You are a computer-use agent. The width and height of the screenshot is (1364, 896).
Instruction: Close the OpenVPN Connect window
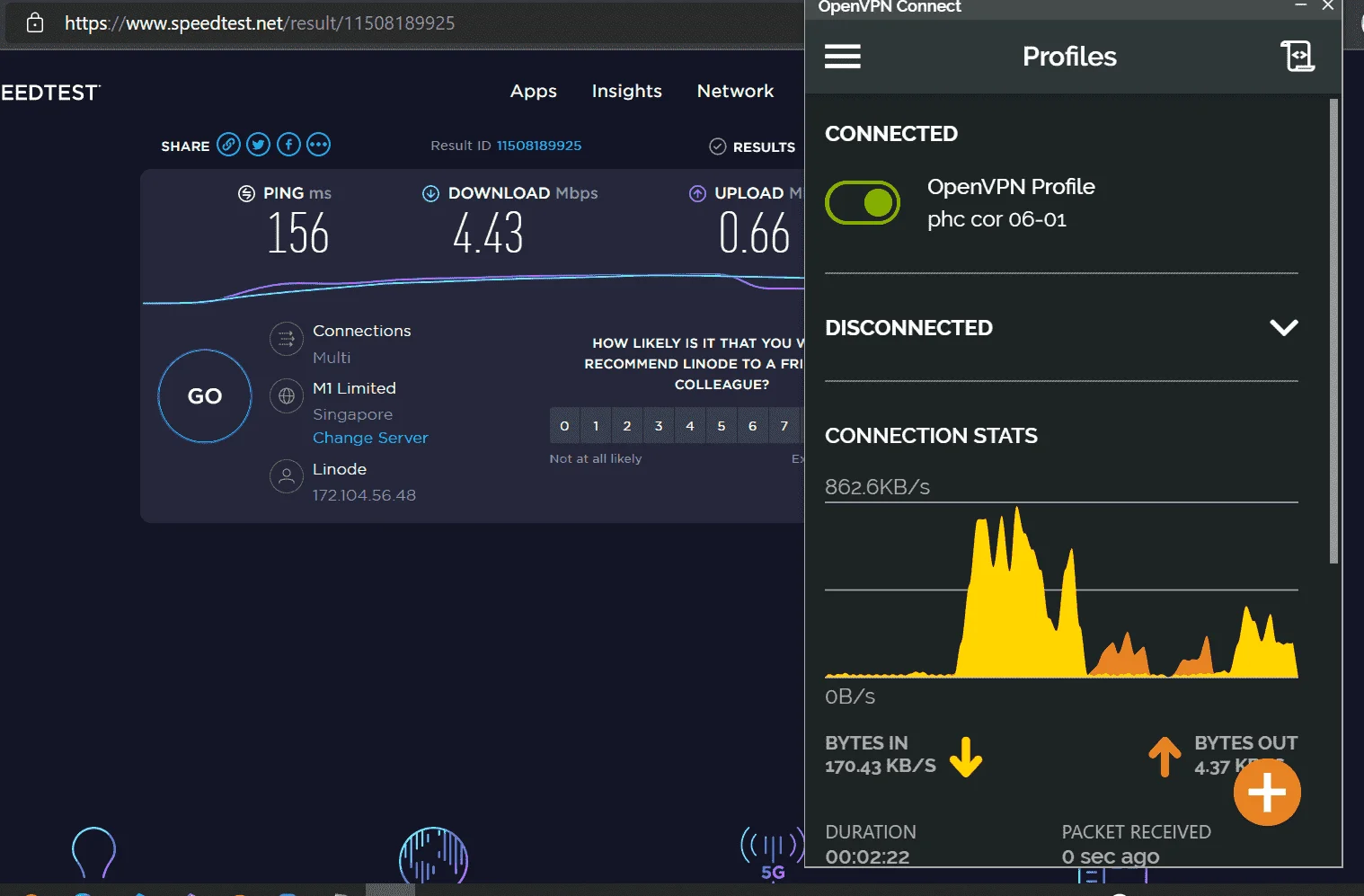[1327, 5]
